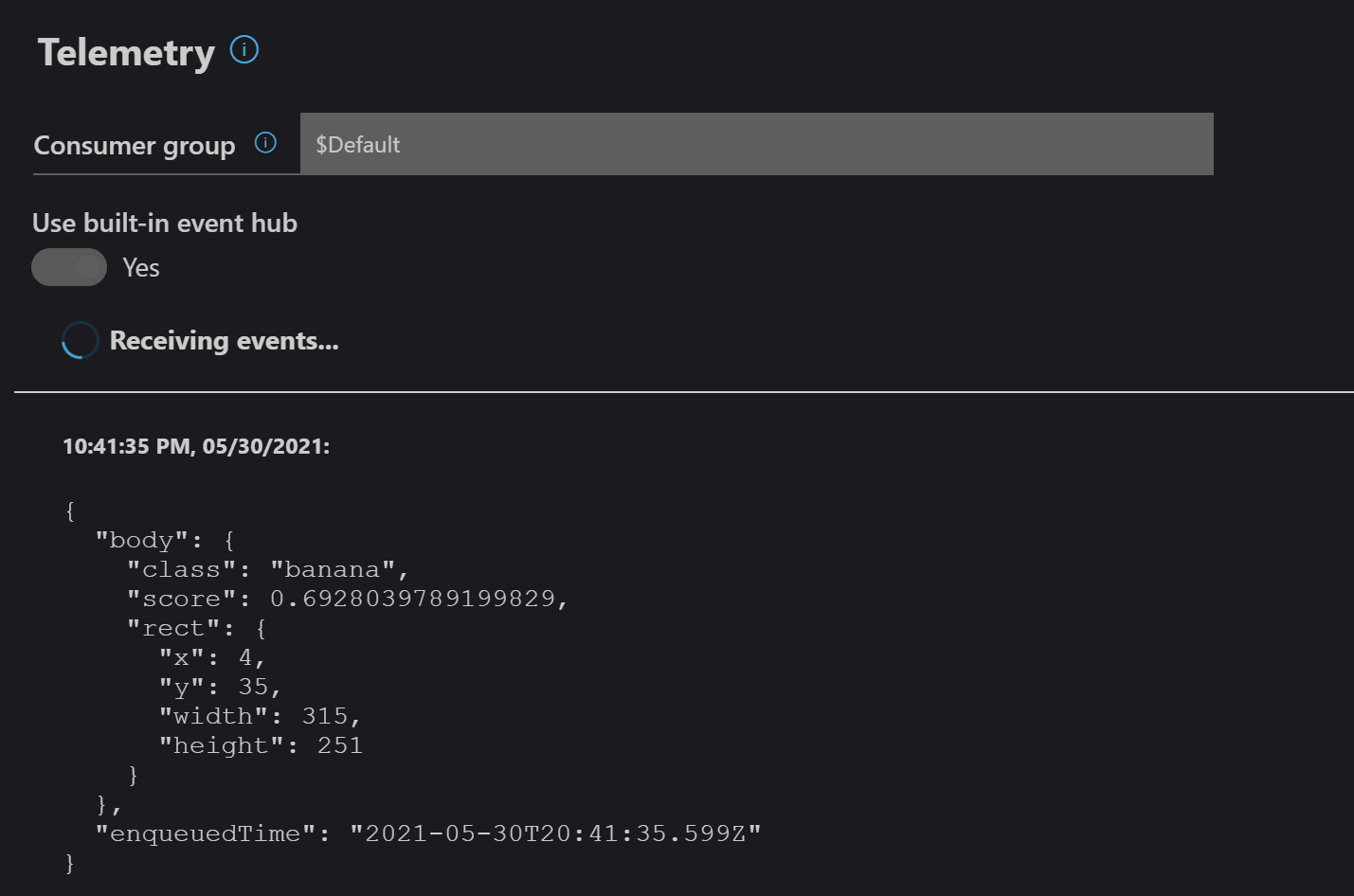Click the Telemetry heading text

(x=126, y=53)
